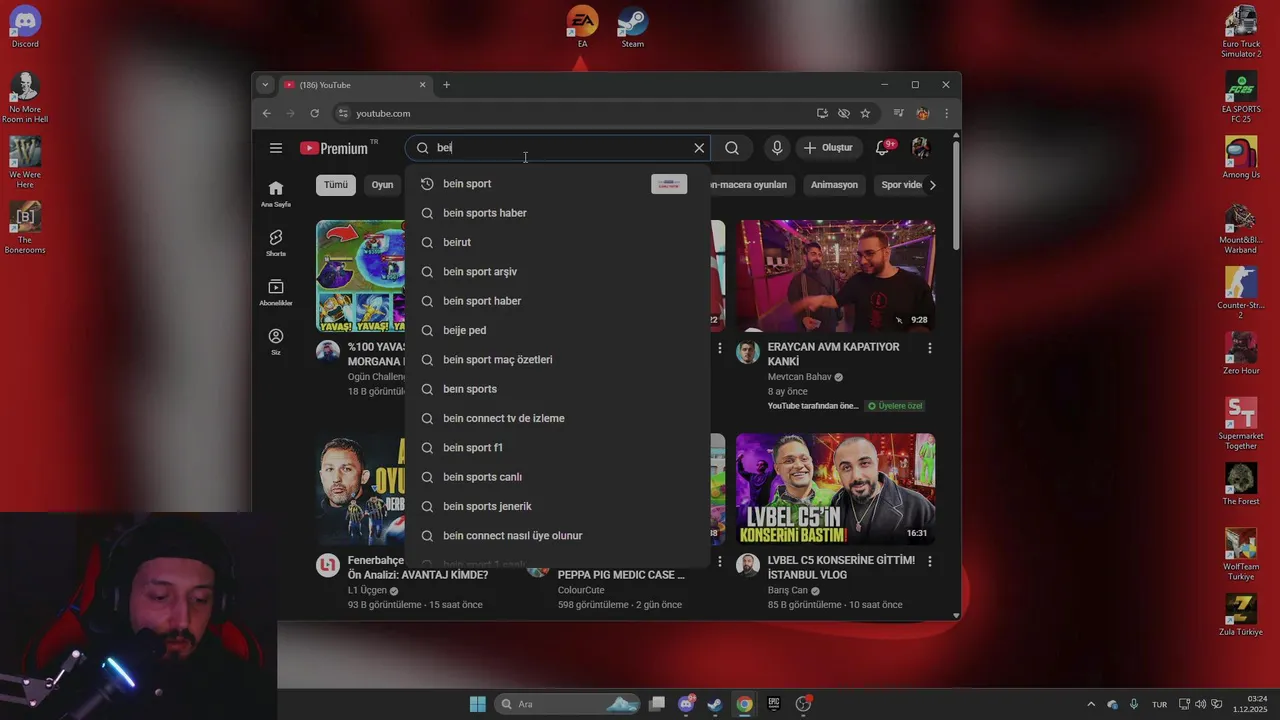Screen dimensions: 1280x720
Task: Select the Animasyon filter chip
Action: point(834,185)
